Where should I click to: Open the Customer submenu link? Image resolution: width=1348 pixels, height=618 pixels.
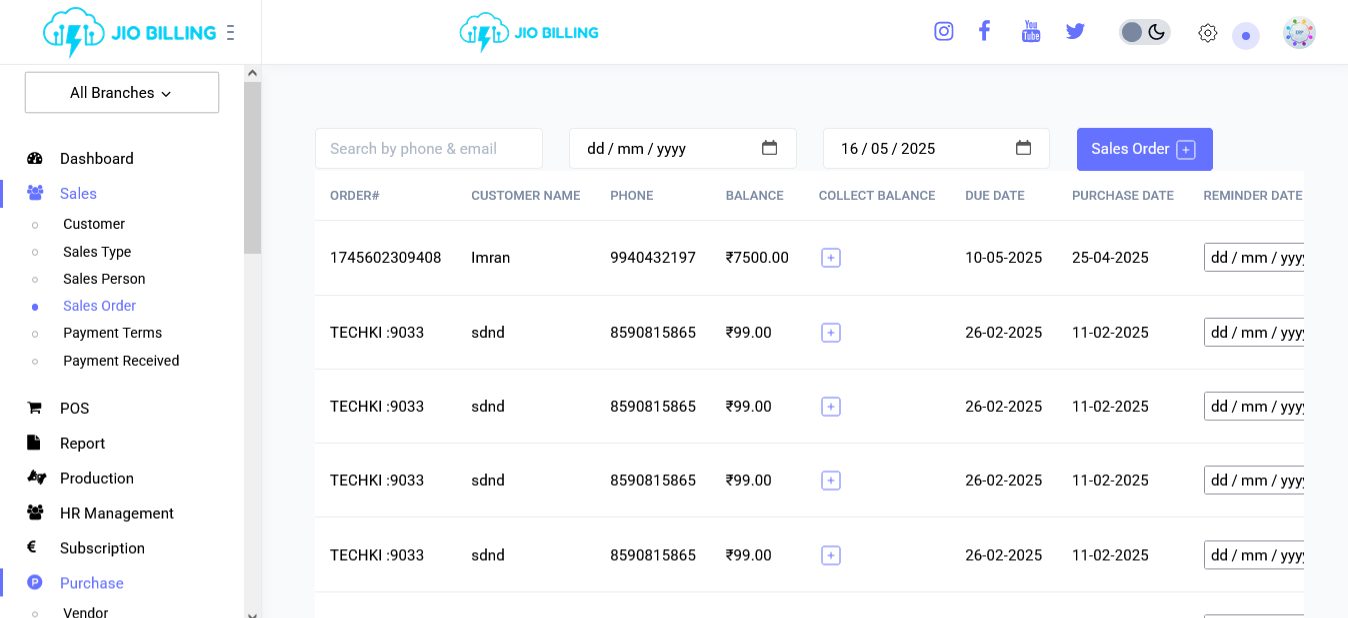coord(94,224)
